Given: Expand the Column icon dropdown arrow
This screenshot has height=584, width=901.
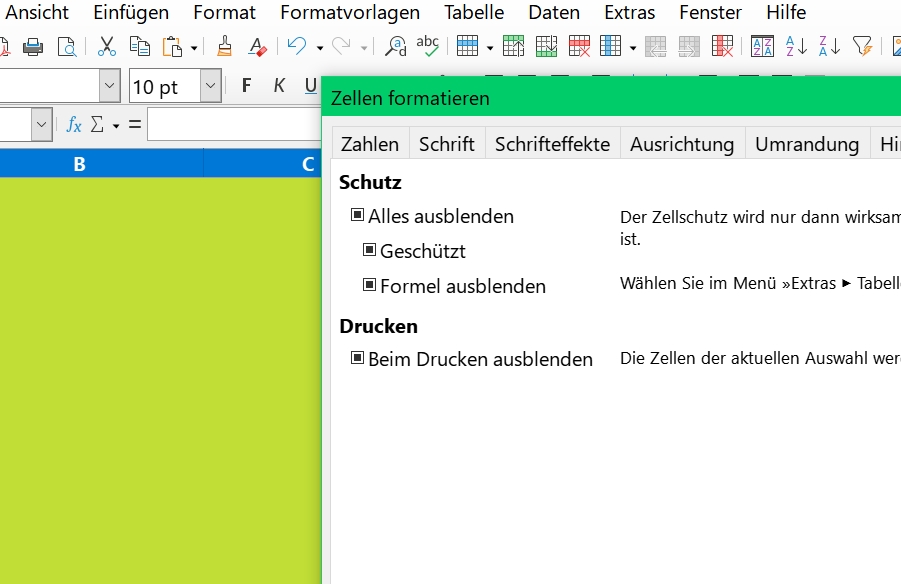Looking at the screenshot, I should (633, 48).
